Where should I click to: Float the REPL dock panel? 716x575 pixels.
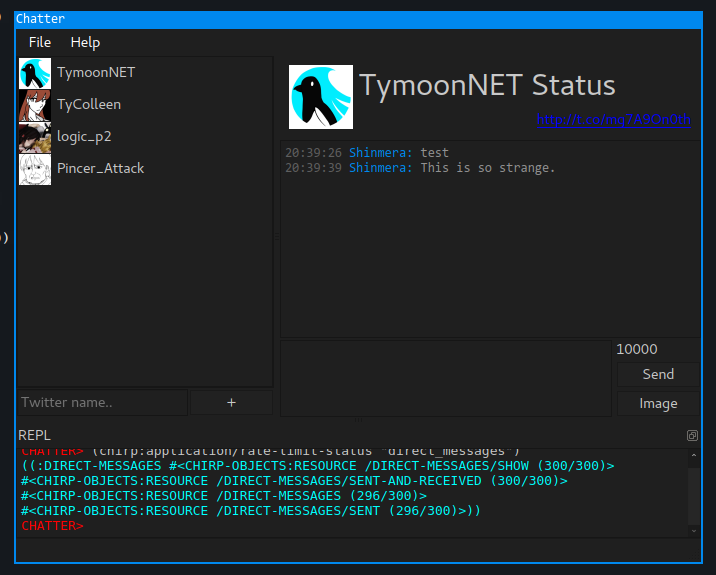(692, 436)
